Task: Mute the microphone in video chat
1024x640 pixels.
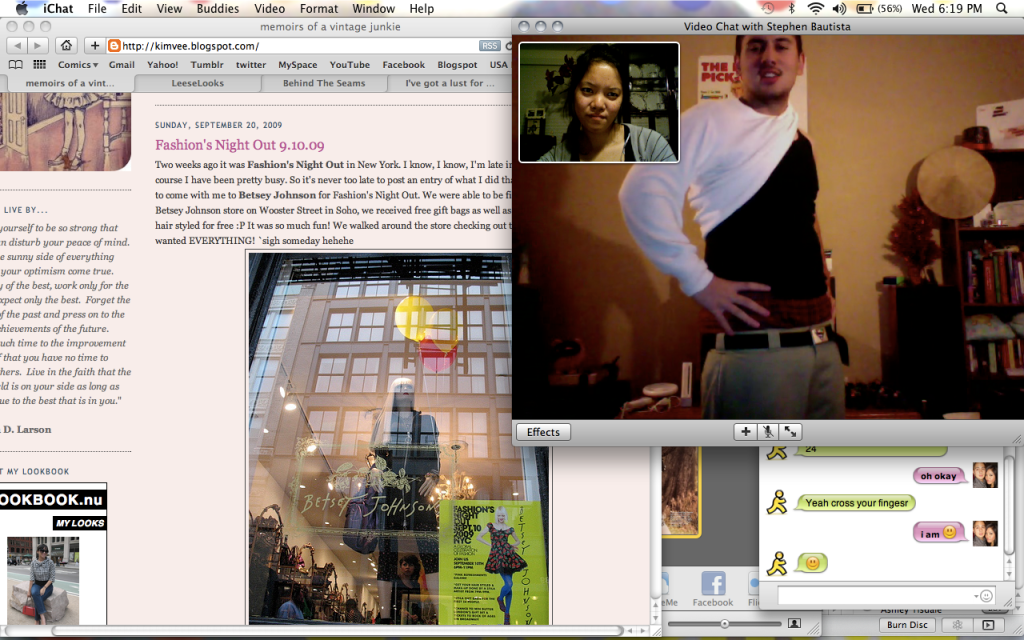Action: coord(767,432)
